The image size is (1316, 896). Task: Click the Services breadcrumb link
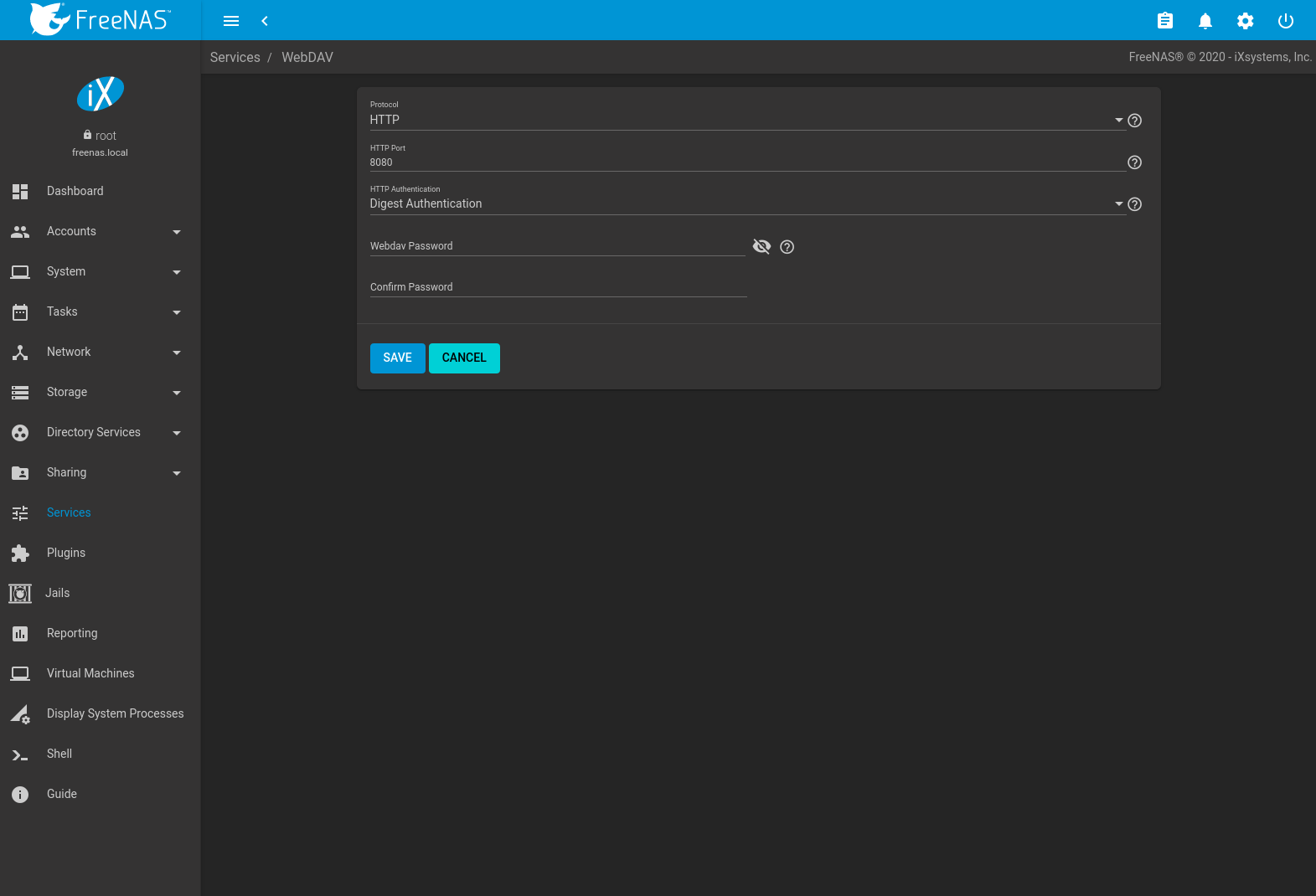235,57
